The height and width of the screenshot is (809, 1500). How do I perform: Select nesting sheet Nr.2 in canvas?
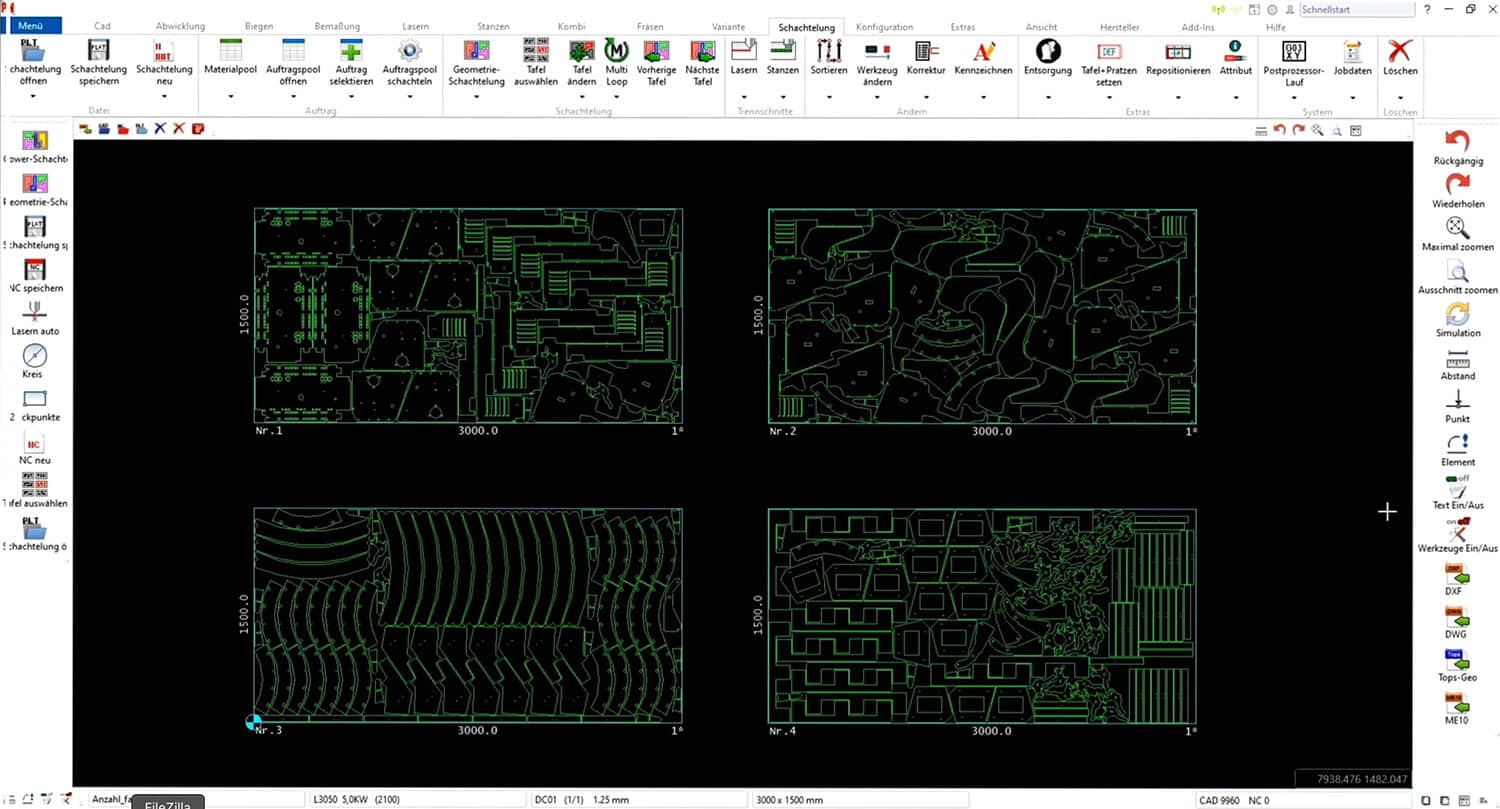tap(982, 316)
